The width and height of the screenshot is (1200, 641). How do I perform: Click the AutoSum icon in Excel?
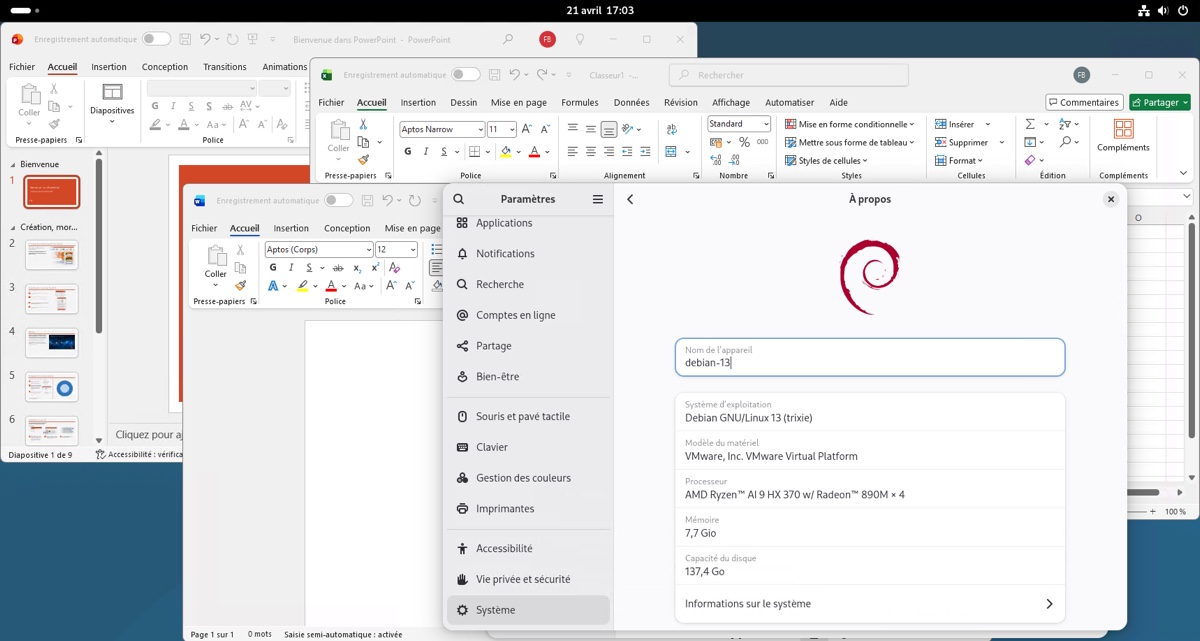click(x=1030, y=124)
